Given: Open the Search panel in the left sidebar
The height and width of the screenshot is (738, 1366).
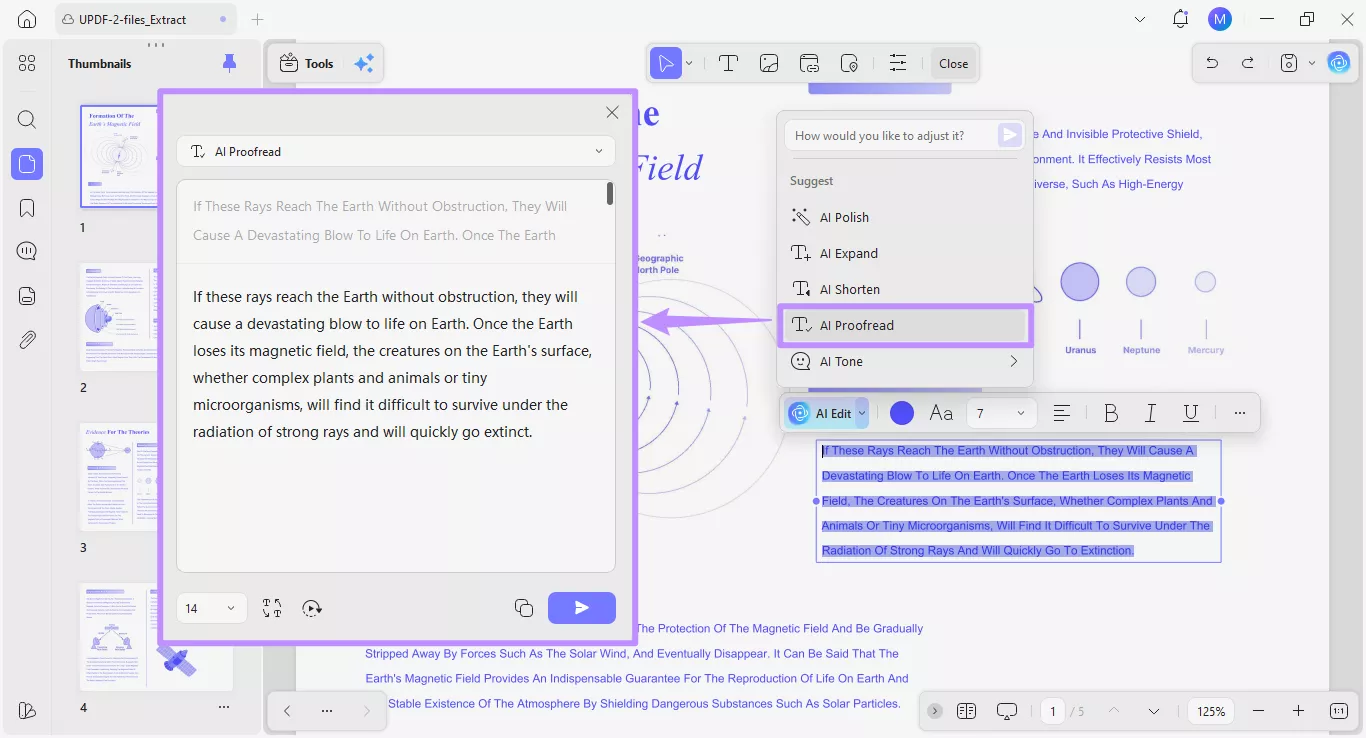Looking at the screenshot, I should (x=27, y=119).
